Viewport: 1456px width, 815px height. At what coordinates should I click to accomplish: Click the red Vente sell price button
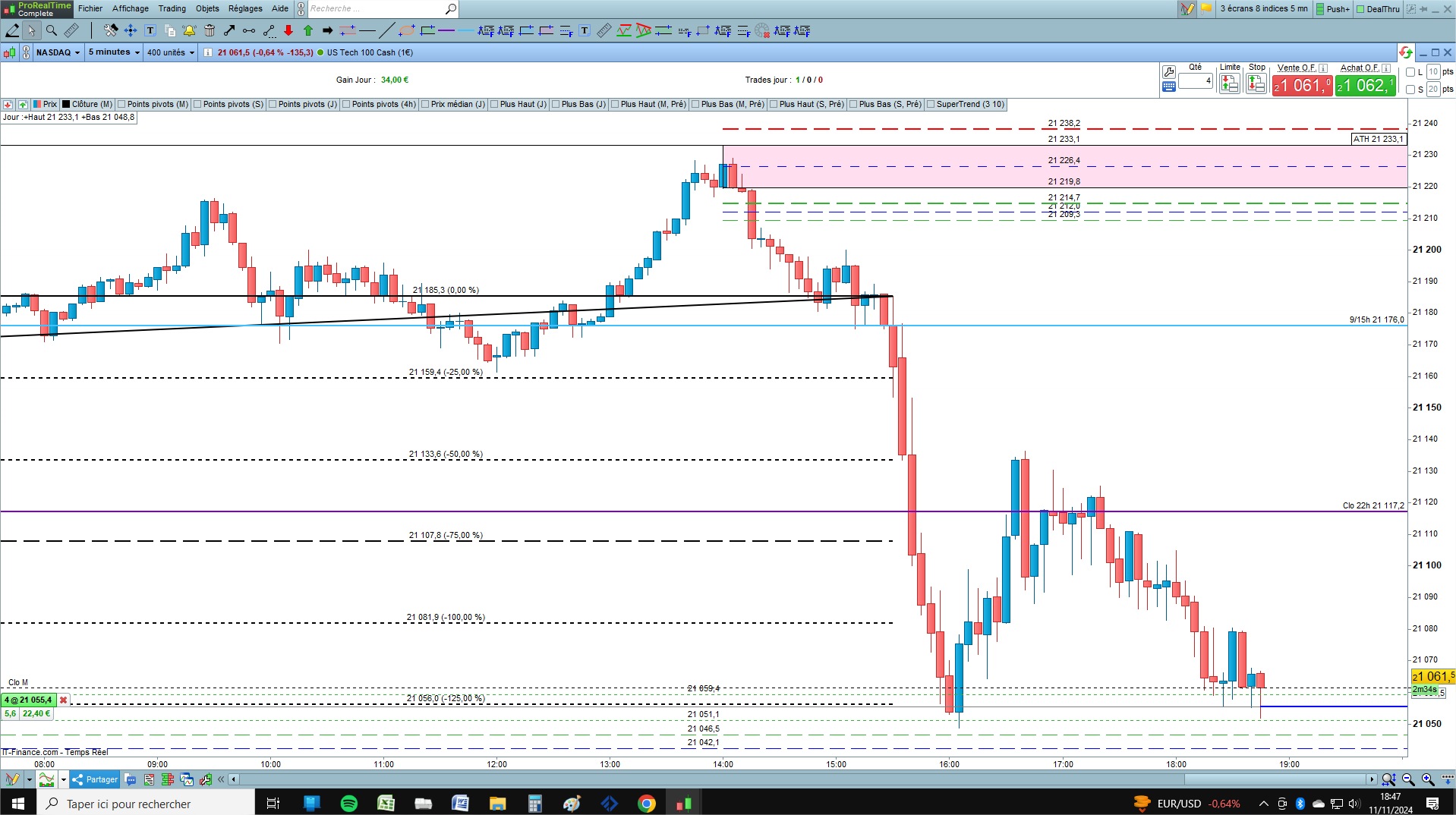(1302, 85)
